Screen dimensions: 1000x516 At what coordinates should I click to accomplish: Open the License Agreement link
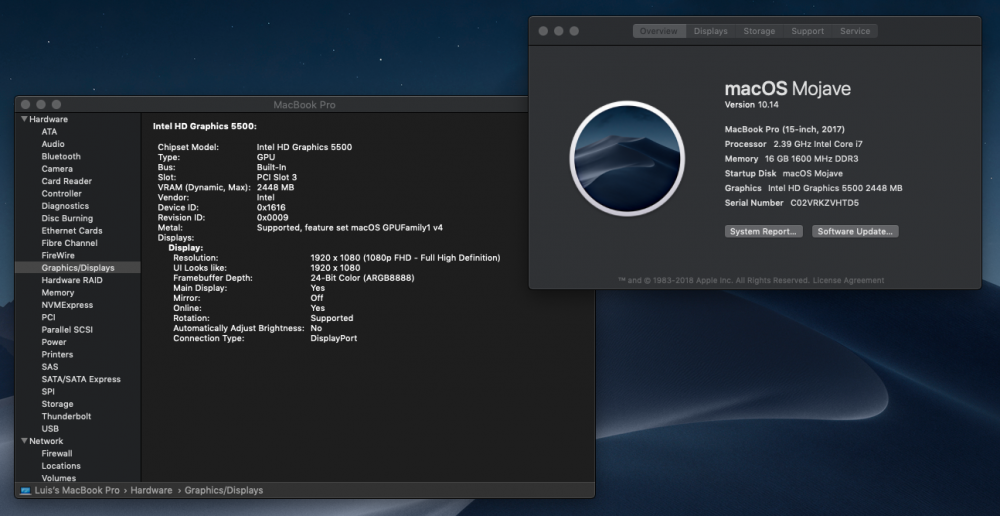click(x=848, y=281)
